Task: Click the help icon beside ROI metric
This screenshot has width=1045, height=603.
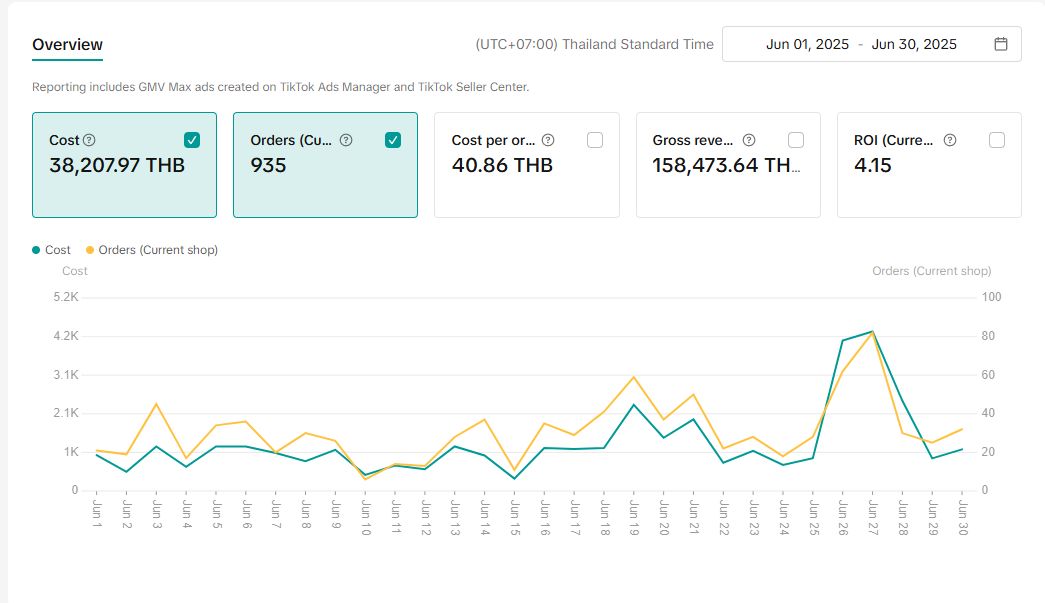Action: [950, 140]
